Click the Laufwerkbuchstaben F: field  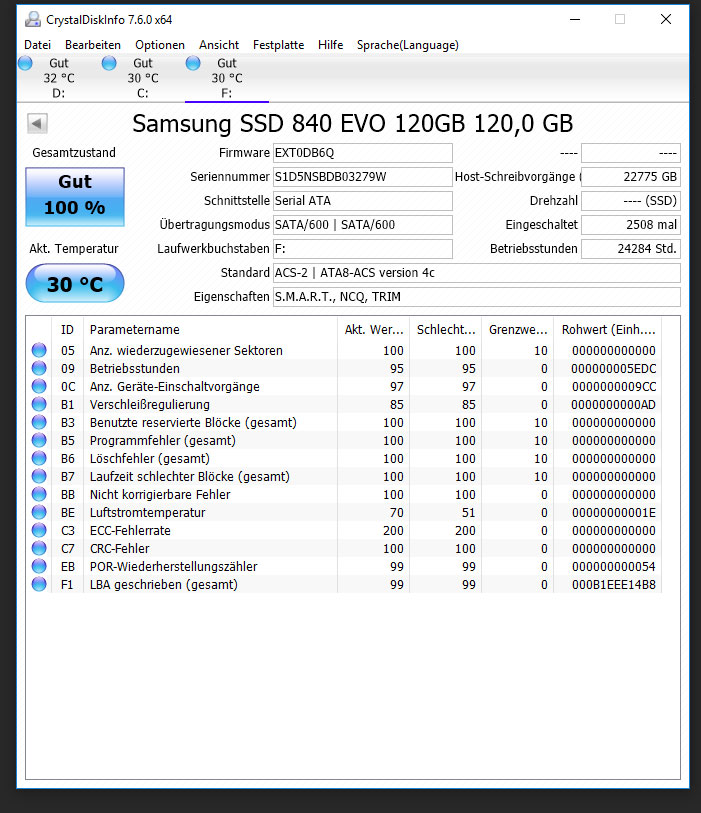coord(362,249)
